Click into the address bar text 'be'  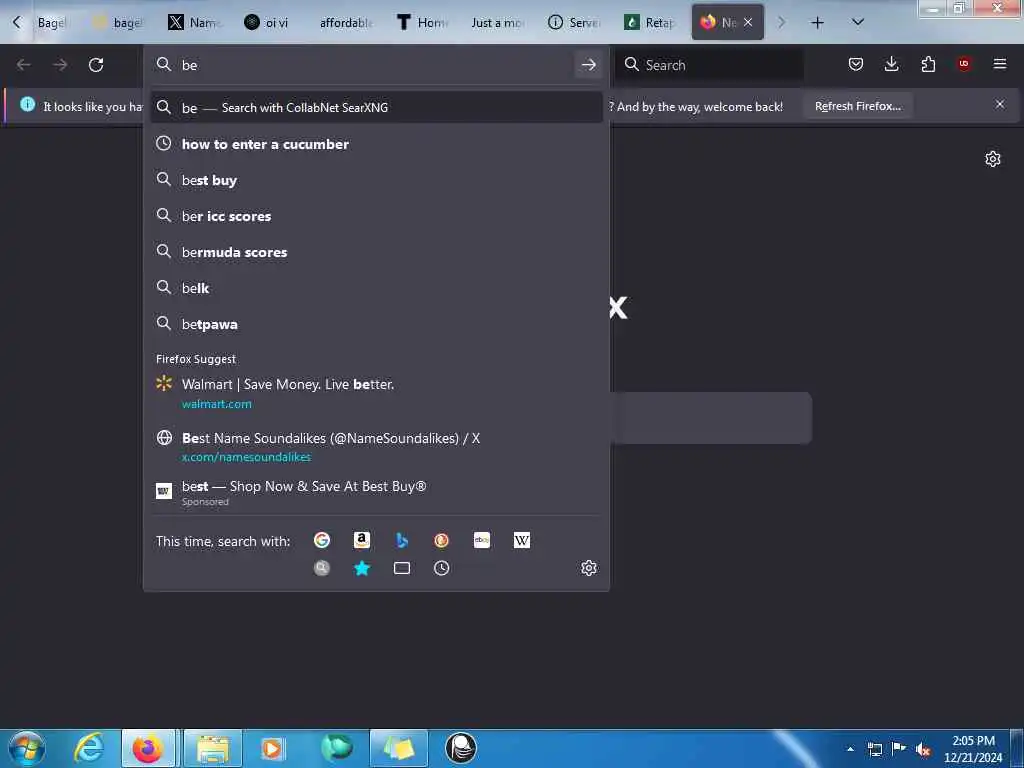[189, 65]
